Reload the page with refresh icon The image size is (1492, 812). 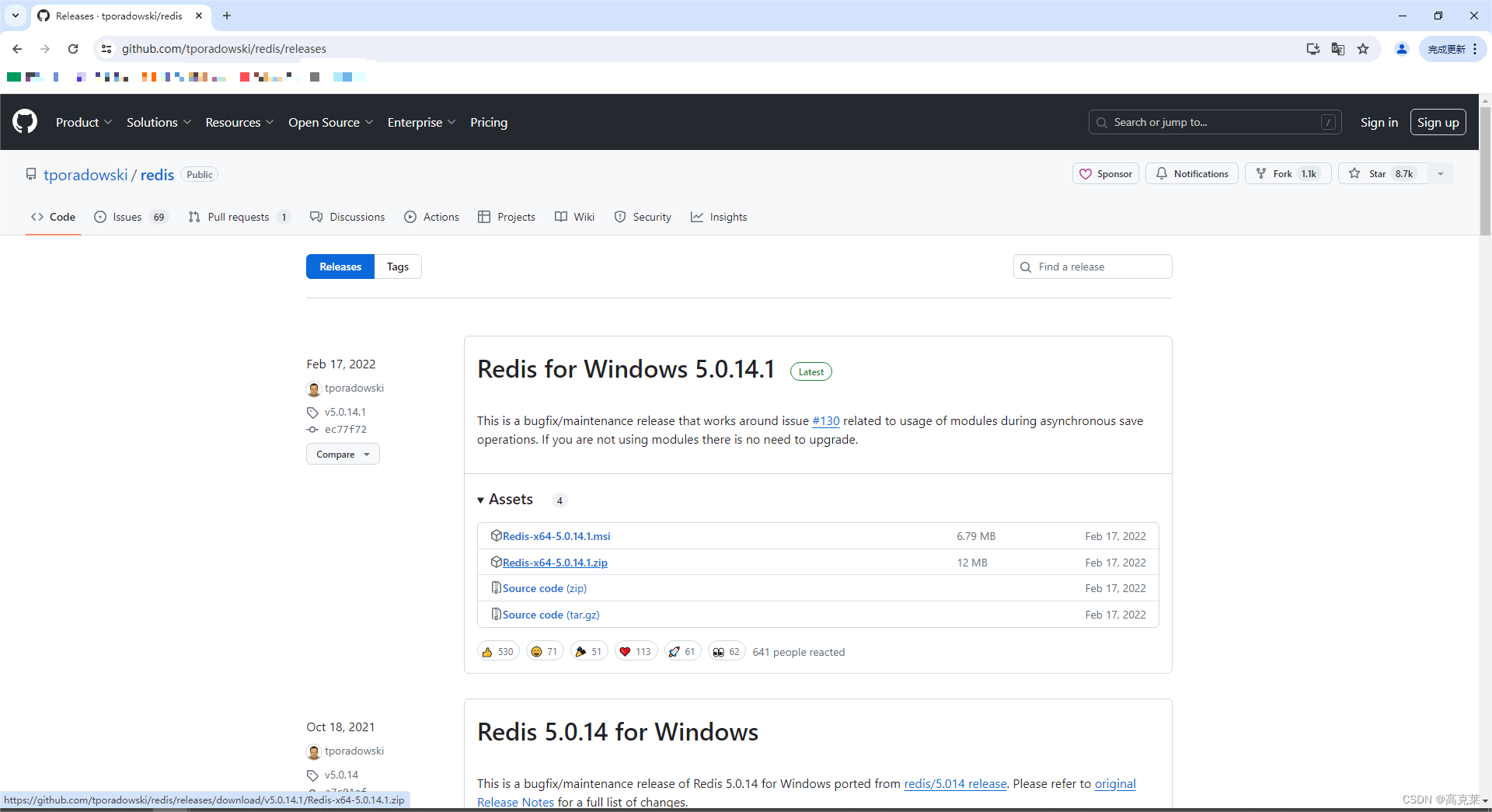tap(73, 49)
